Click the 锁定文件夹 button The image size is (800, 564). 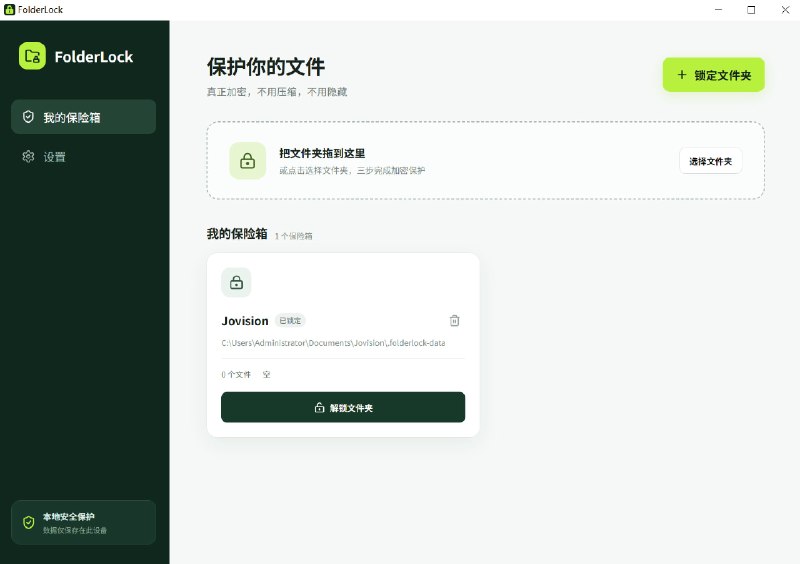click(713, 75)
